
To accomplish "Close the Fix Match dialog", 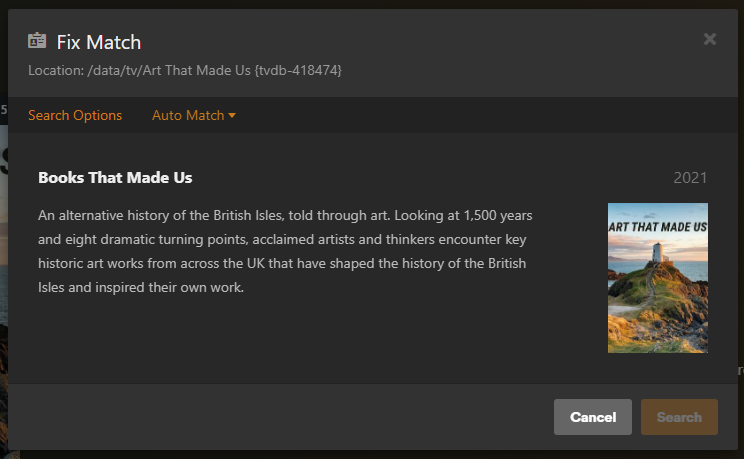I will coord(710,39).
